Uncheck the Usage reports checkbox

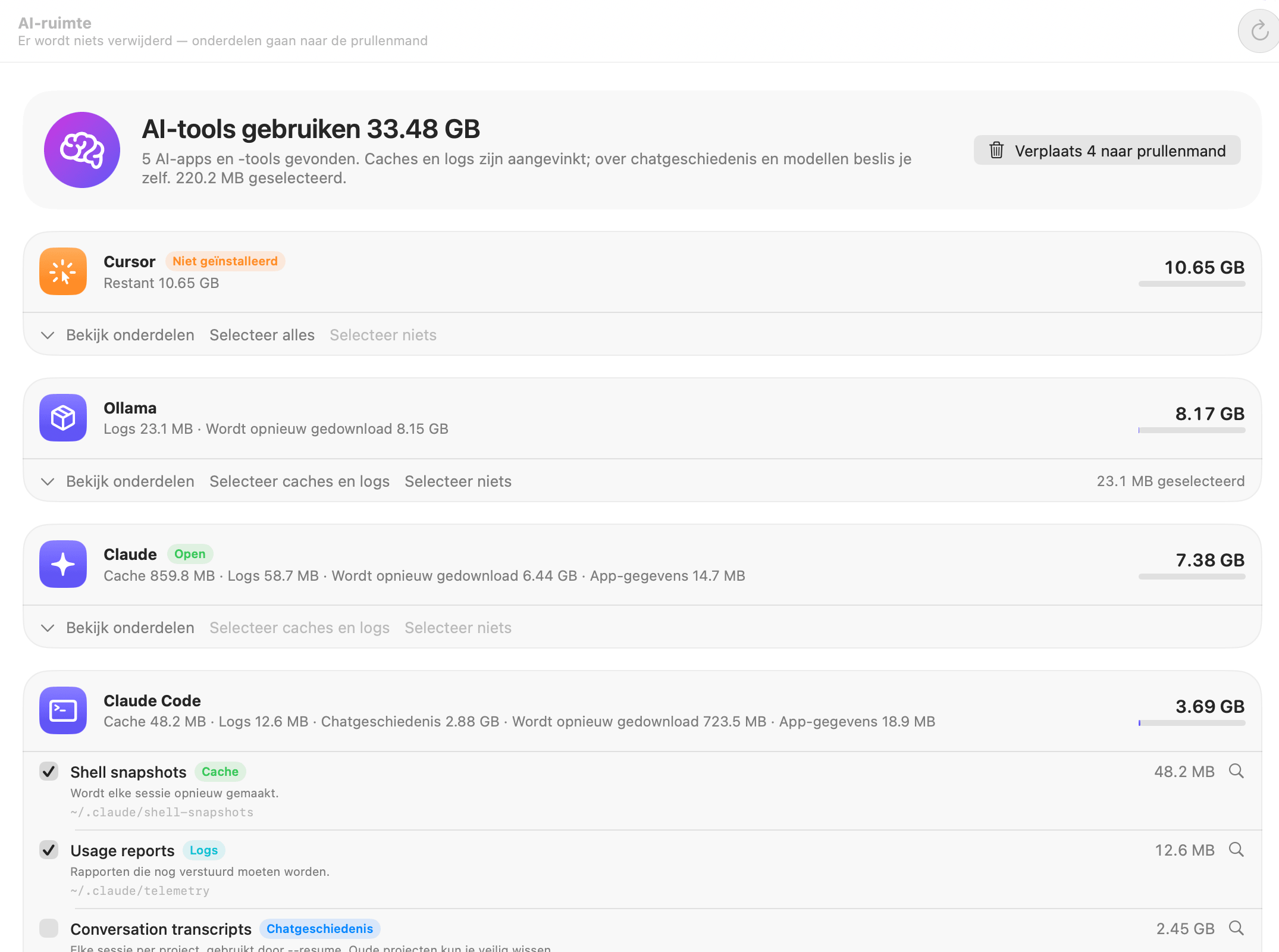(x=49, y=850)
